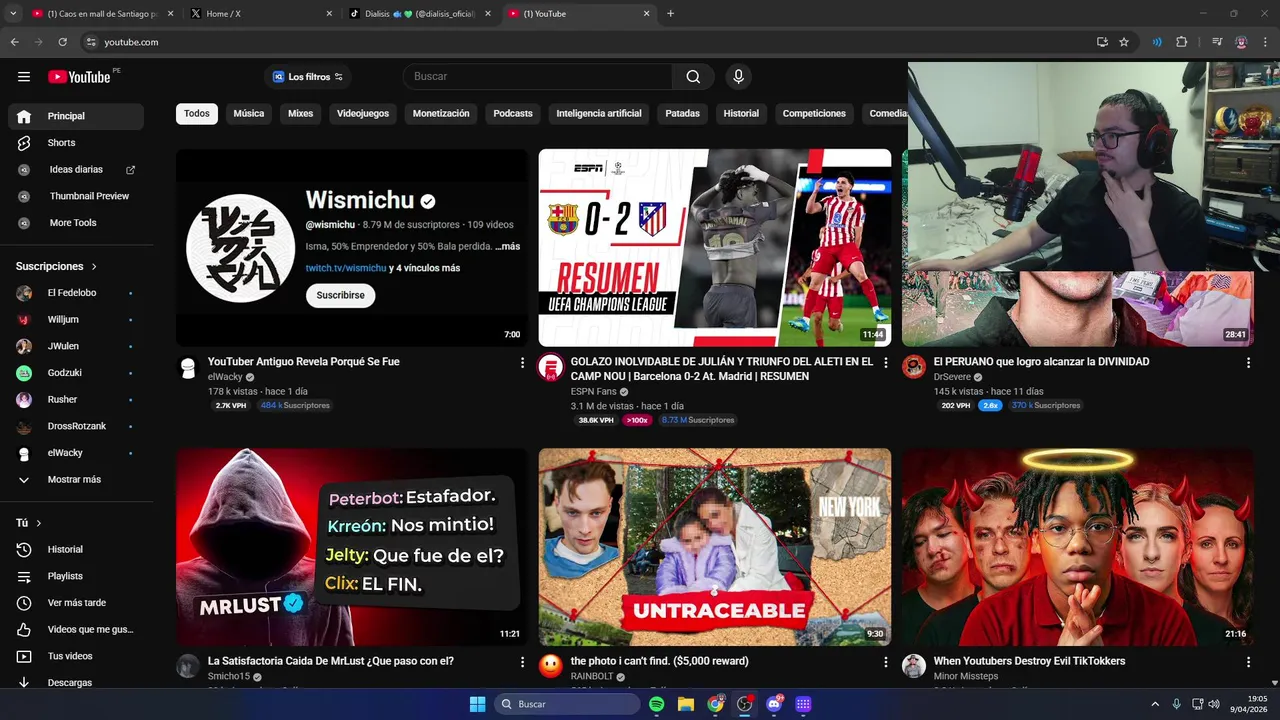Open JWulen subscription channel
1280x720 pixels.
(x=76, y=346)
